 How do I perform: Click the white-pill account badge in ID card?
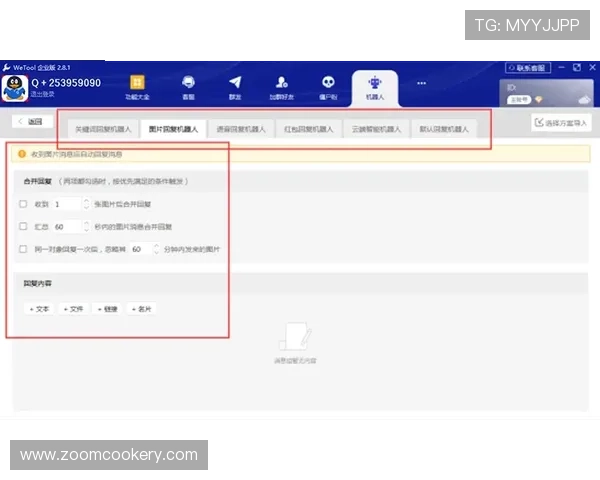point(519,100)
